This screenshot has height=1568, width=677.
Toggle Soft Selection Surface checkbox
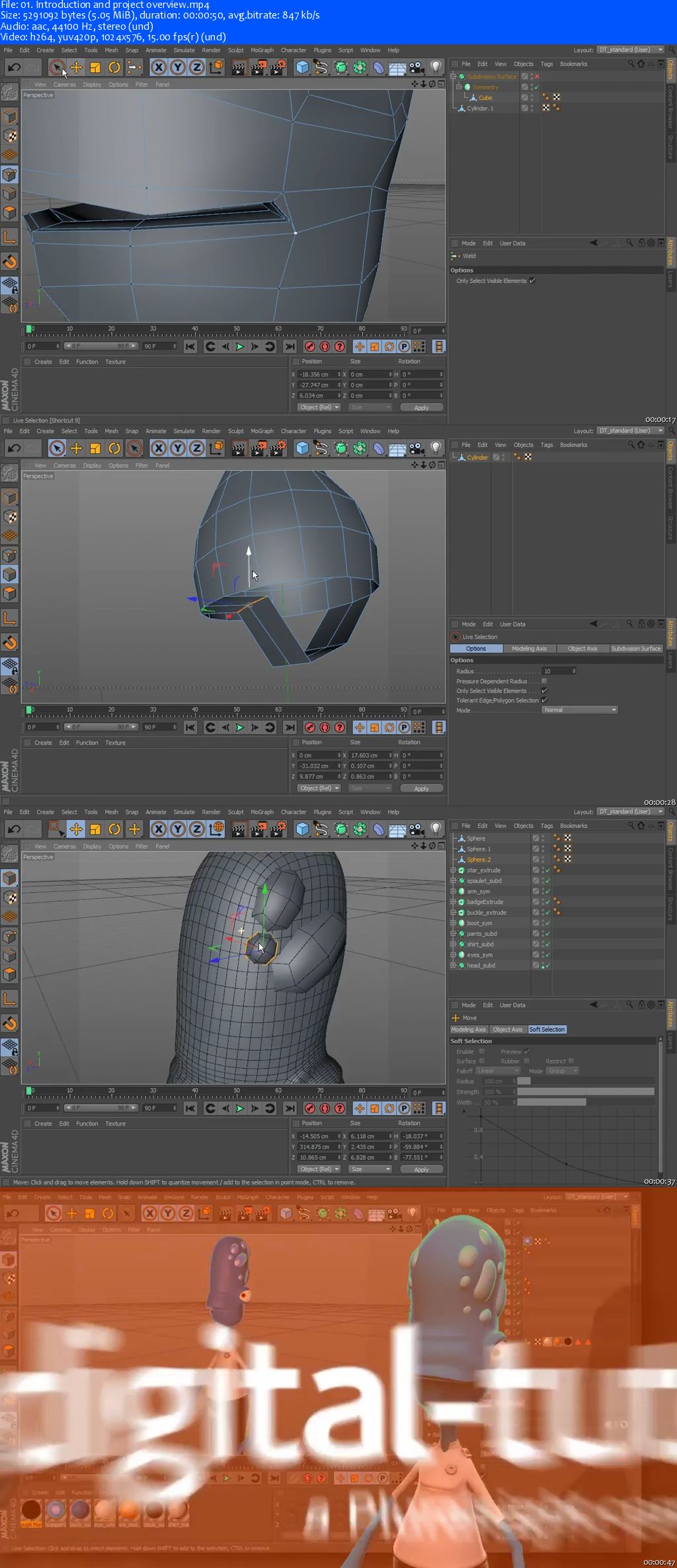coord(482,1061)
